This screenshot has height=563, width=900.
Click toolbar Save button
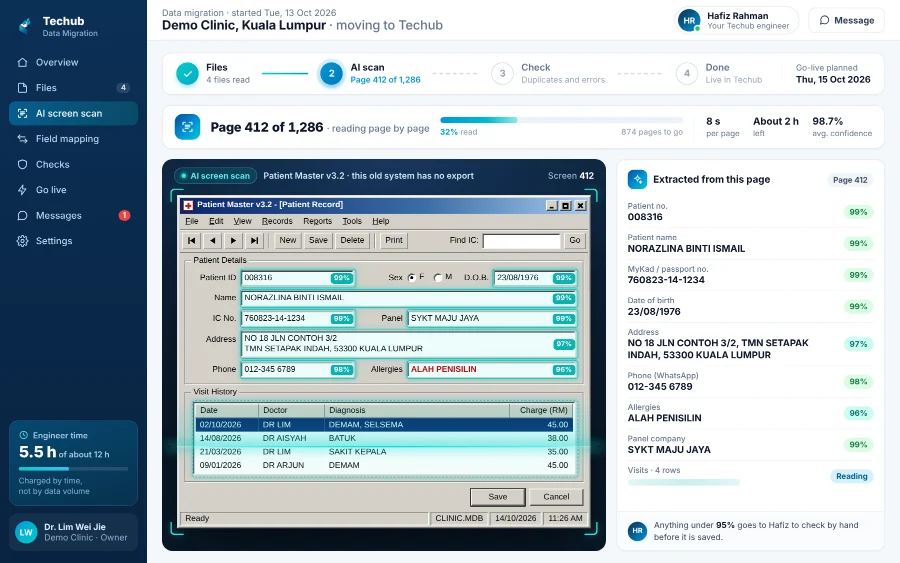318,240
